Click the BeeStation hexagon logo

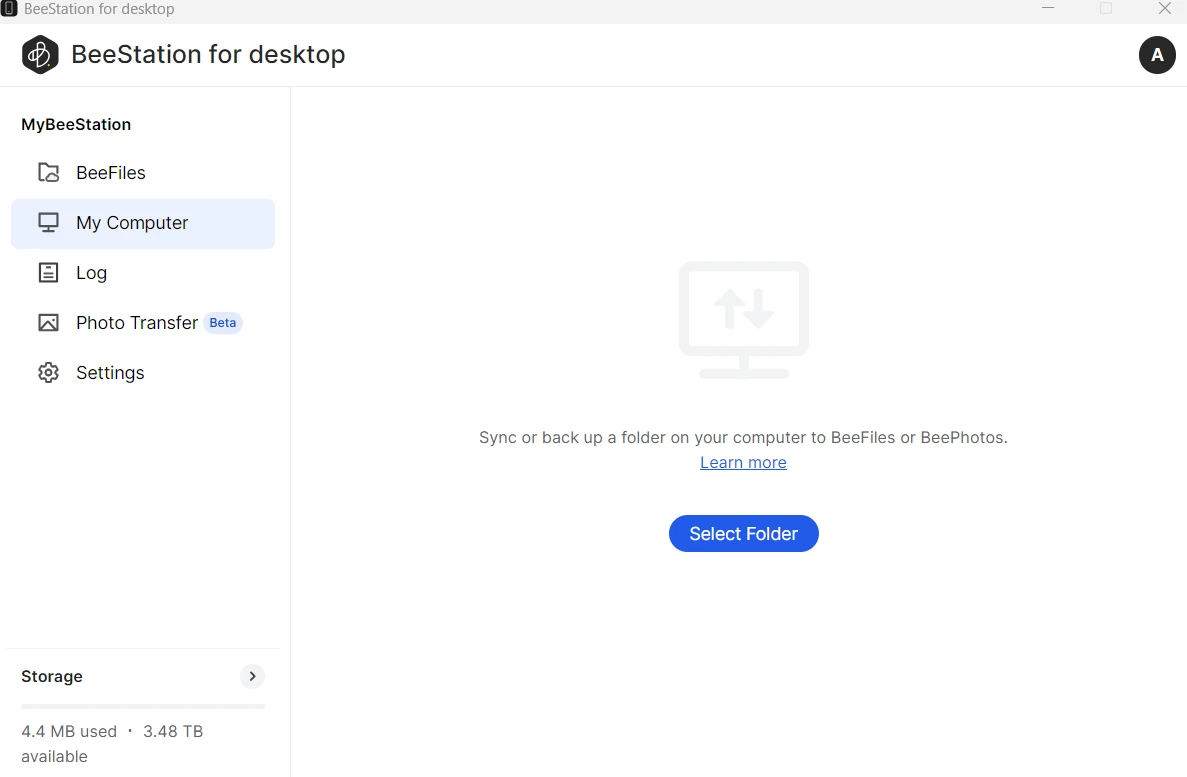tap(40, 55)
